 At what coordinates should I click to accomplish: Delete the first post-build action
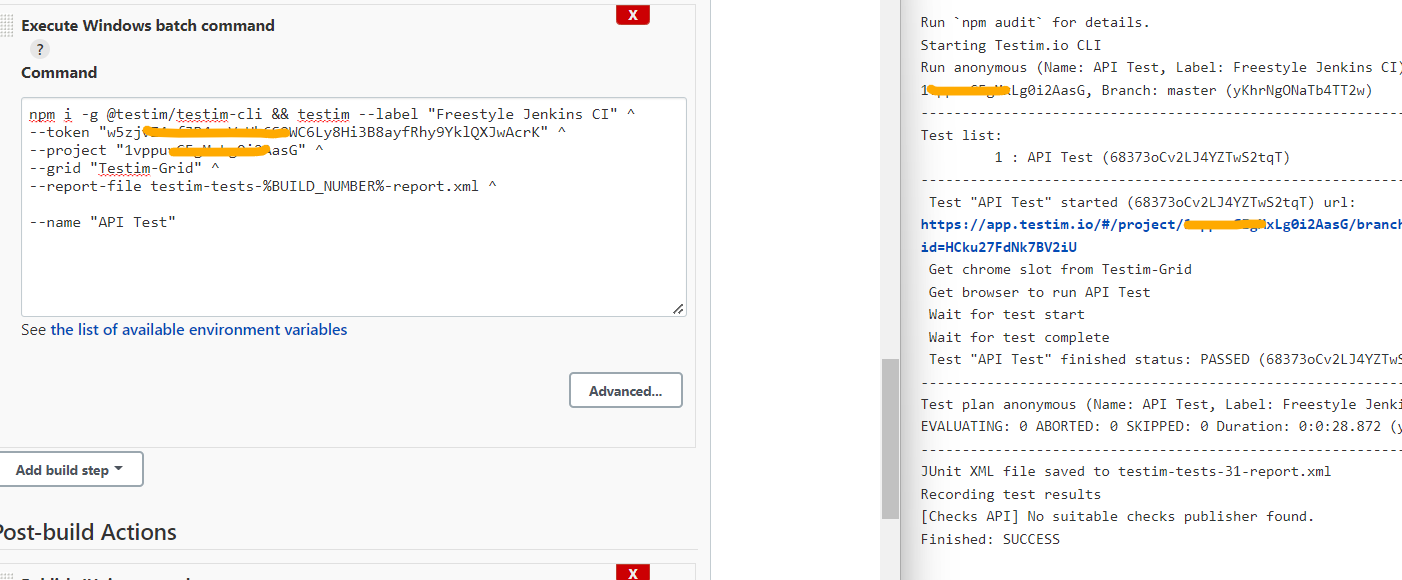click(x=633, y=573)
